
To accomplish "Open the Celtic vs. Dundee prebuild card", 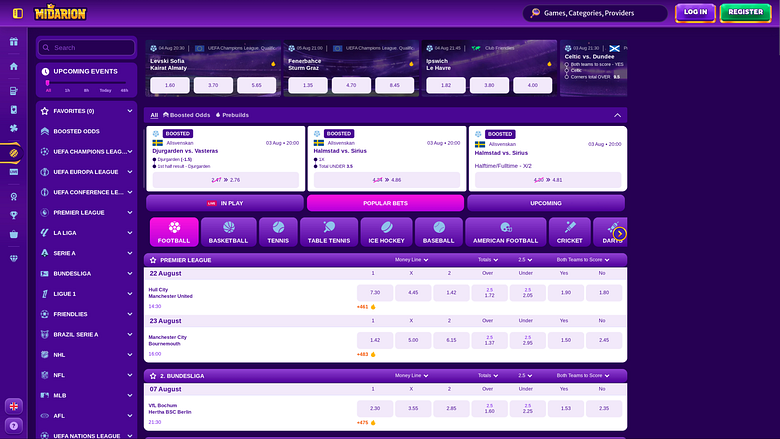I will coord(593,68).
